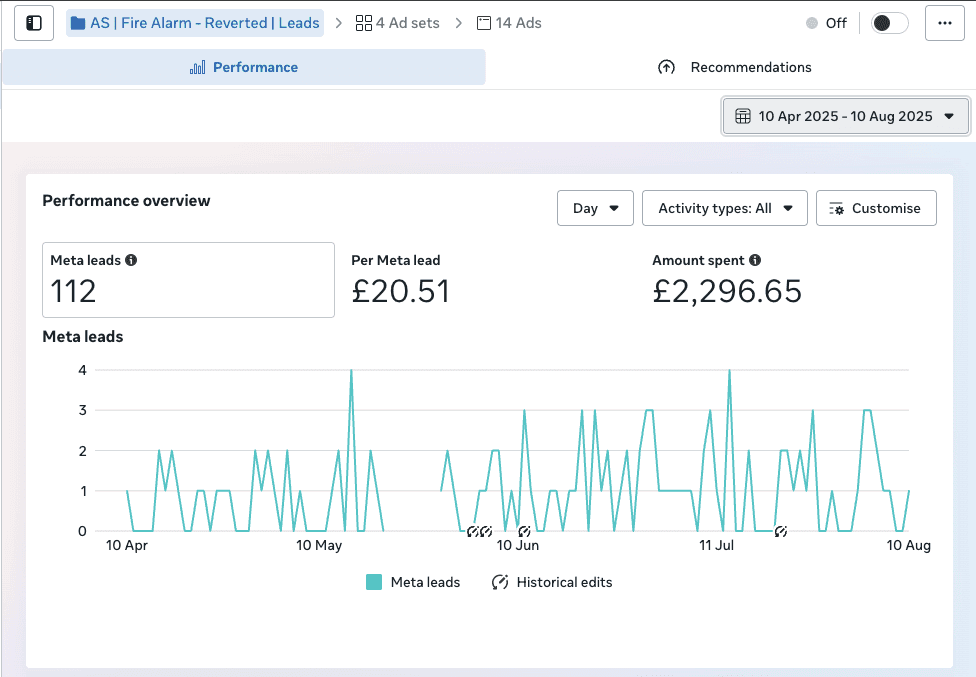Image resolution: width=976 pixels, height=677 pixels.
Task: Go to 4 Ad sets breadcrumb
Action: (x=398, y=23)
